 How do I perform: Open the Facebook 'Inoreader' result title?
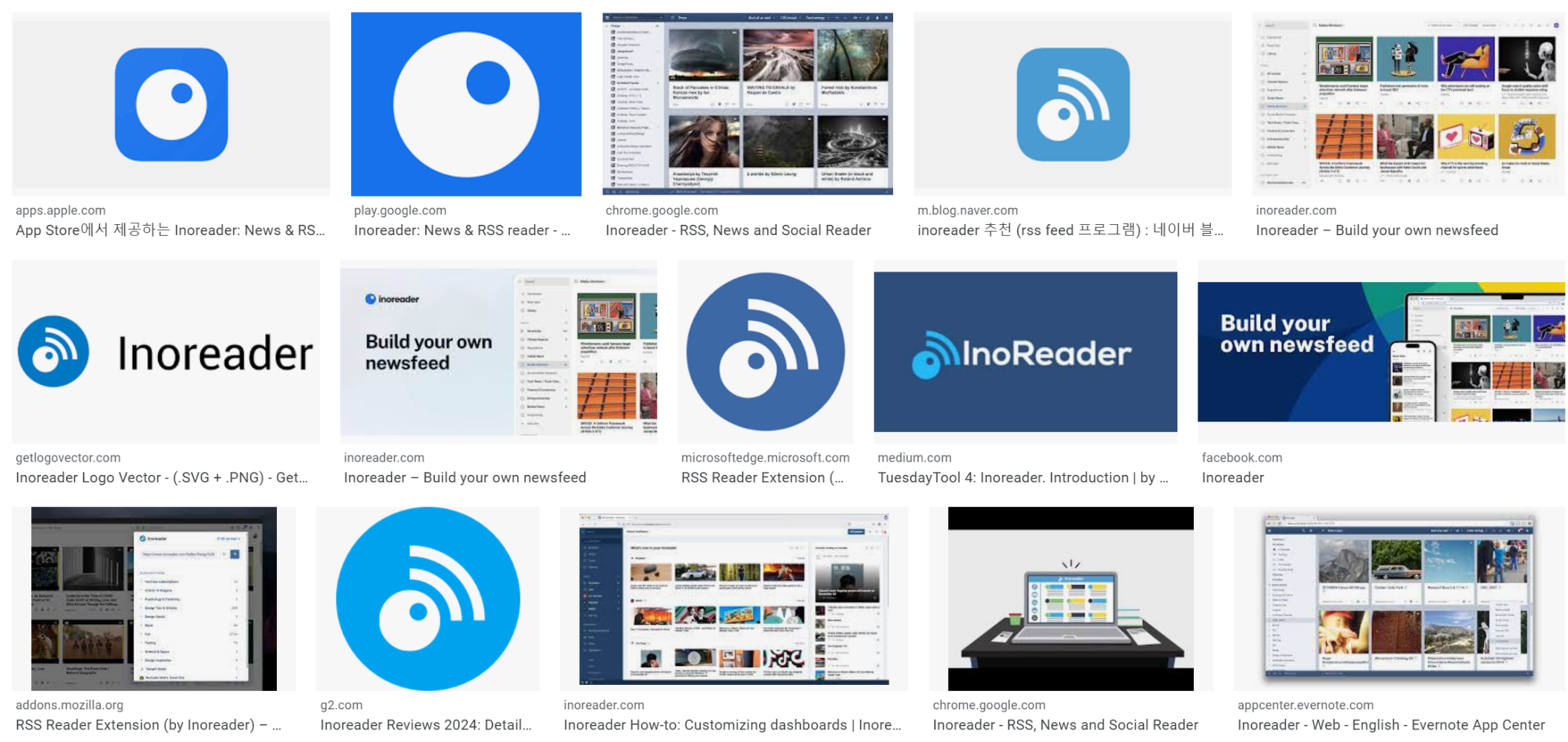1232,478
